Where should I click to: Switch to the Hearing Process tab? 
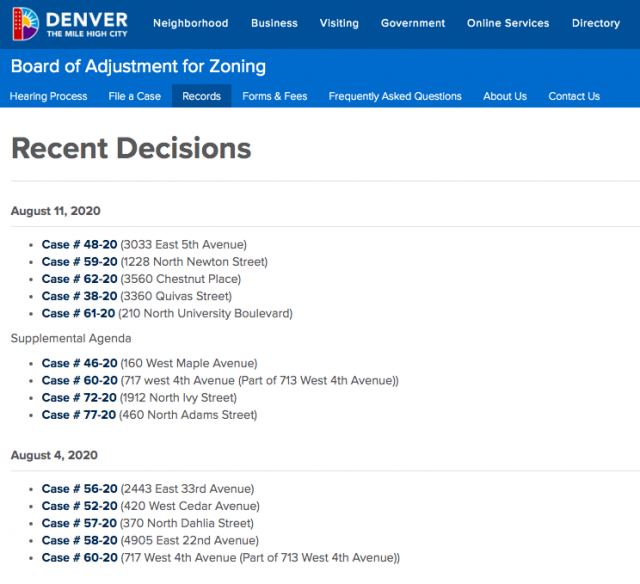point(49,96)
